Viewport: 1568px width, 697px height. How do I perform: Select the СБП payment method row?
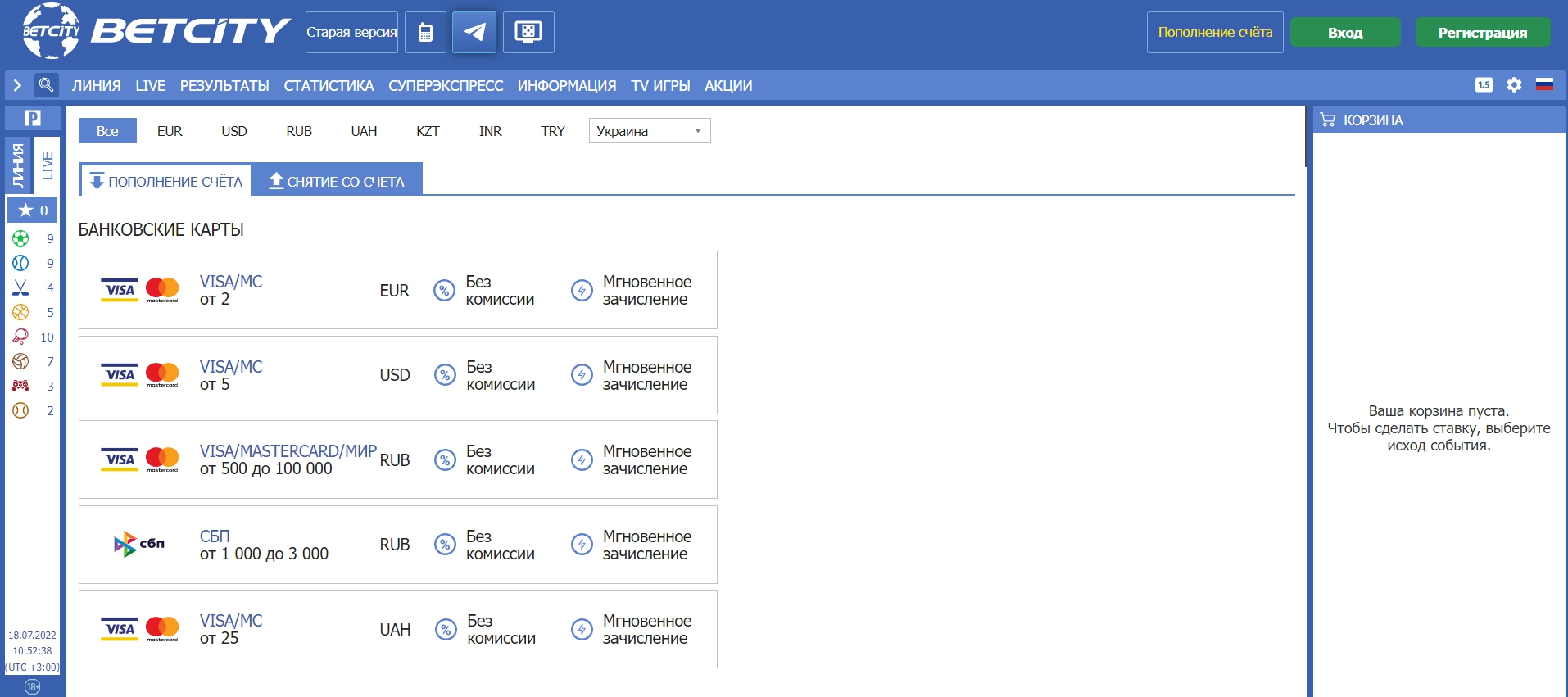tap(397, 545)
